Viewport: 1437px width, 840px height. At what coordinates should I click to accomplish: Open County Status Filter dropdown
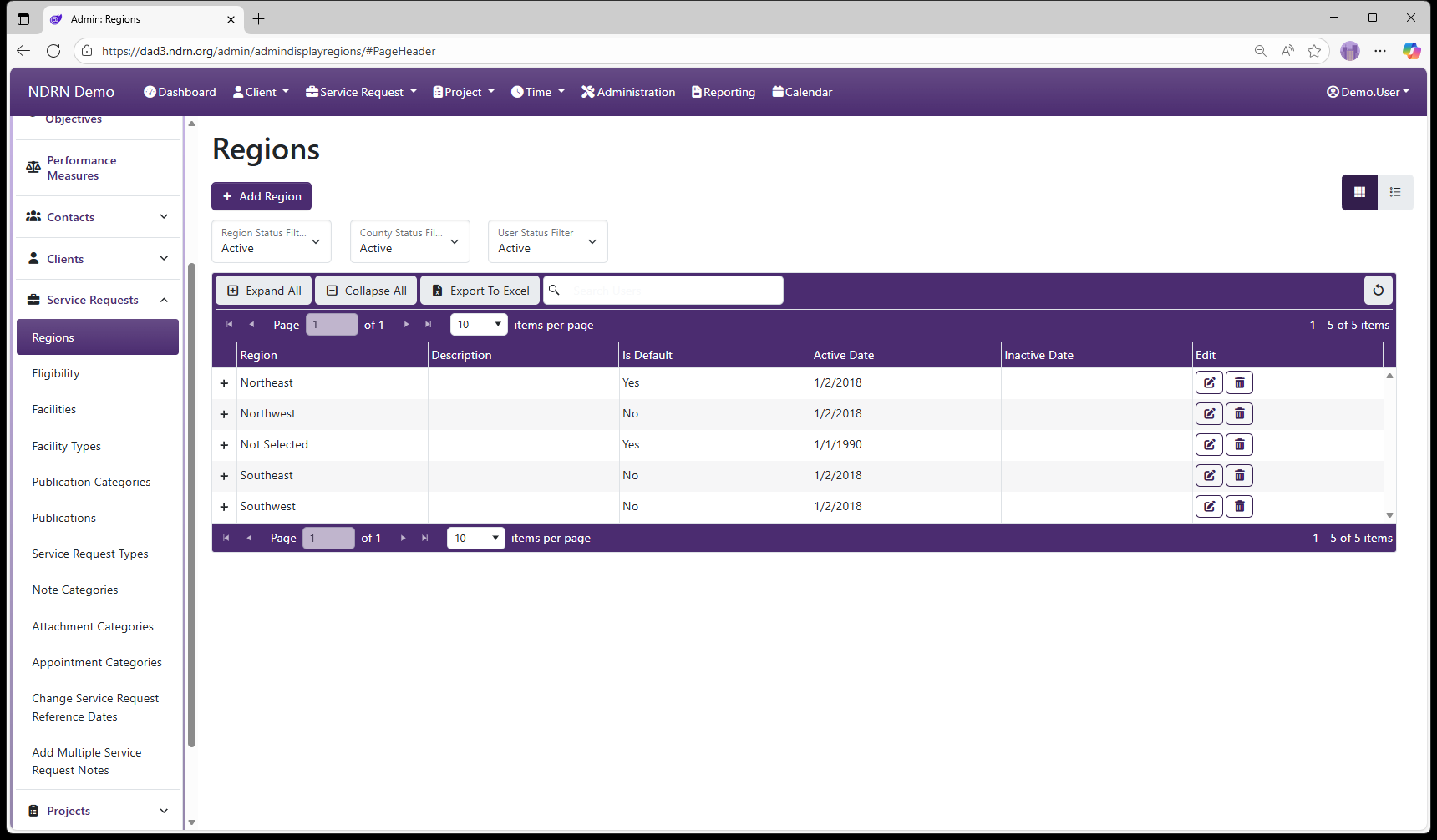point(409,241)
